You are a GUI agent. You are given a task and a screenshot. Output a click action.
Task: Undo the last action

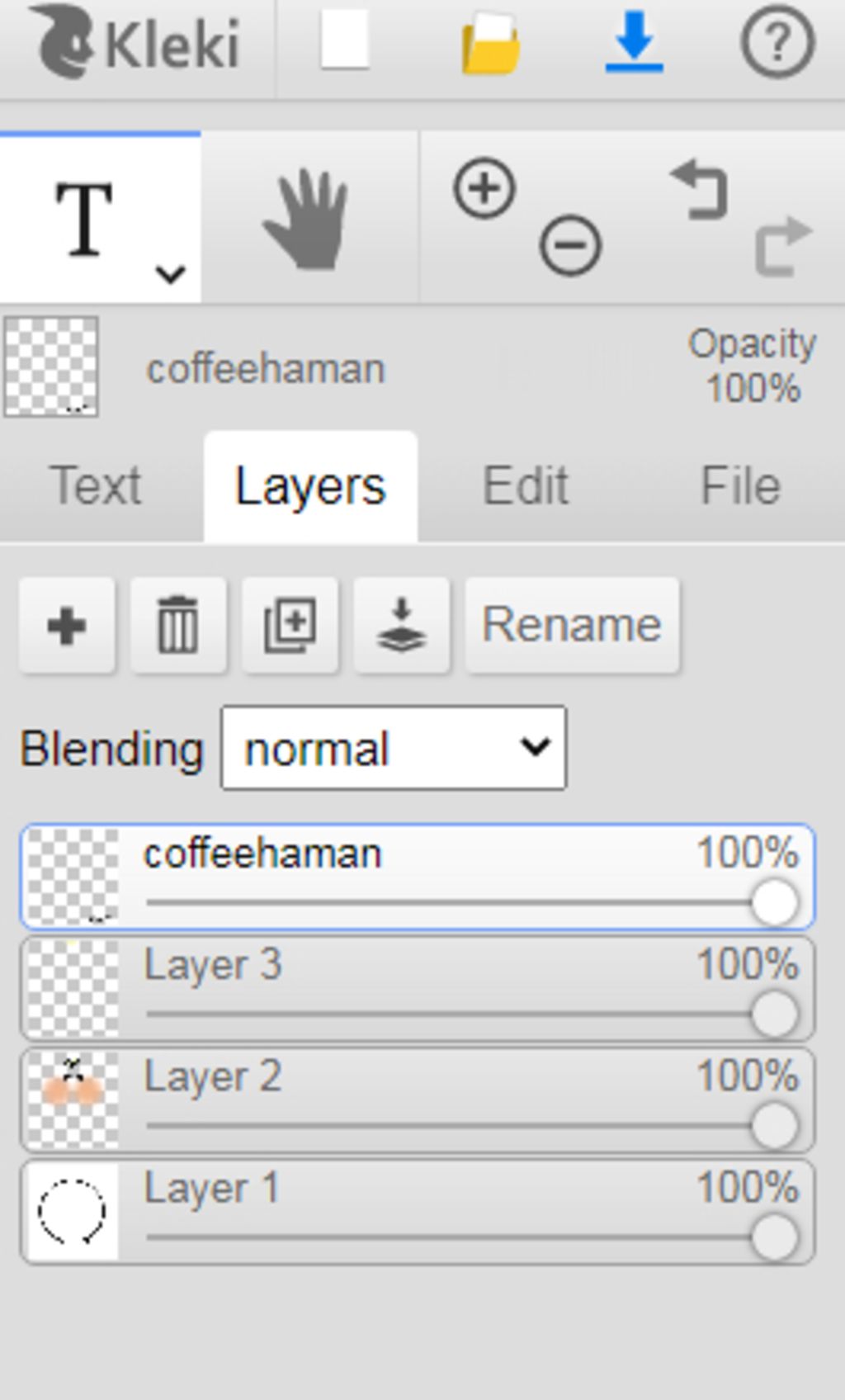click(x=700, y=190)
